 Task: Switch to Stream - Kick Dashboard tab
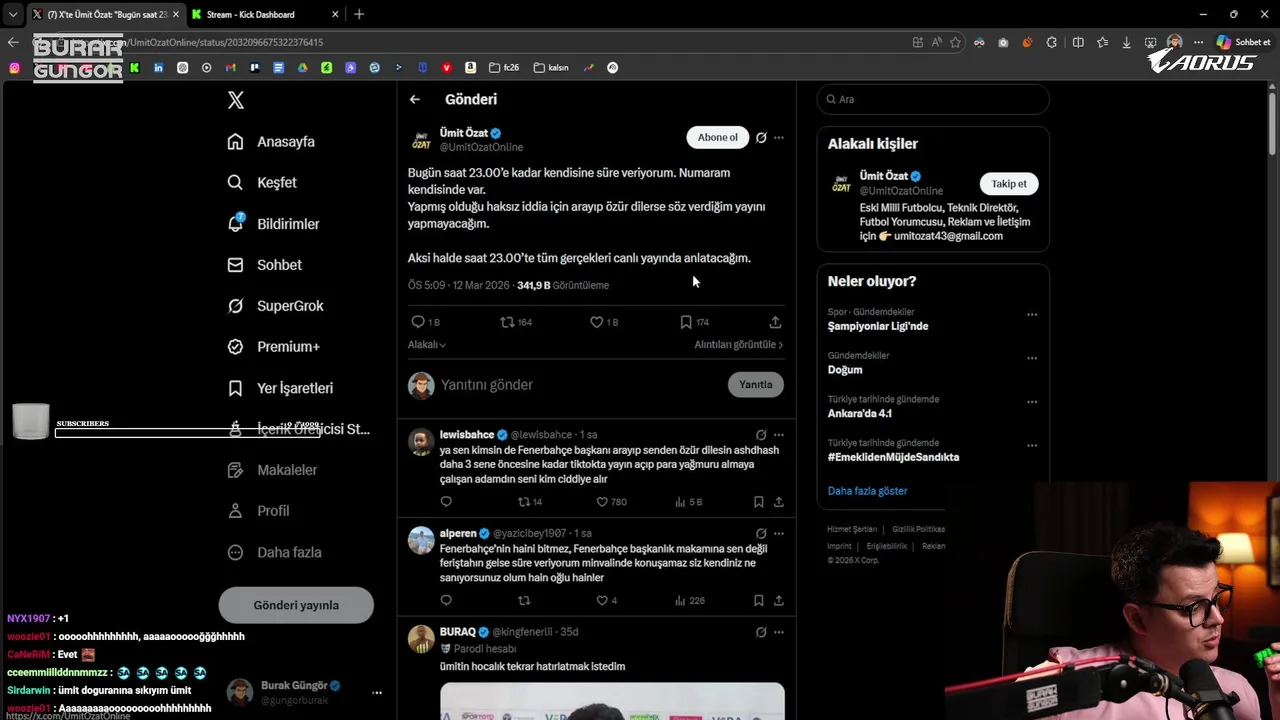(x=263, y=14)
